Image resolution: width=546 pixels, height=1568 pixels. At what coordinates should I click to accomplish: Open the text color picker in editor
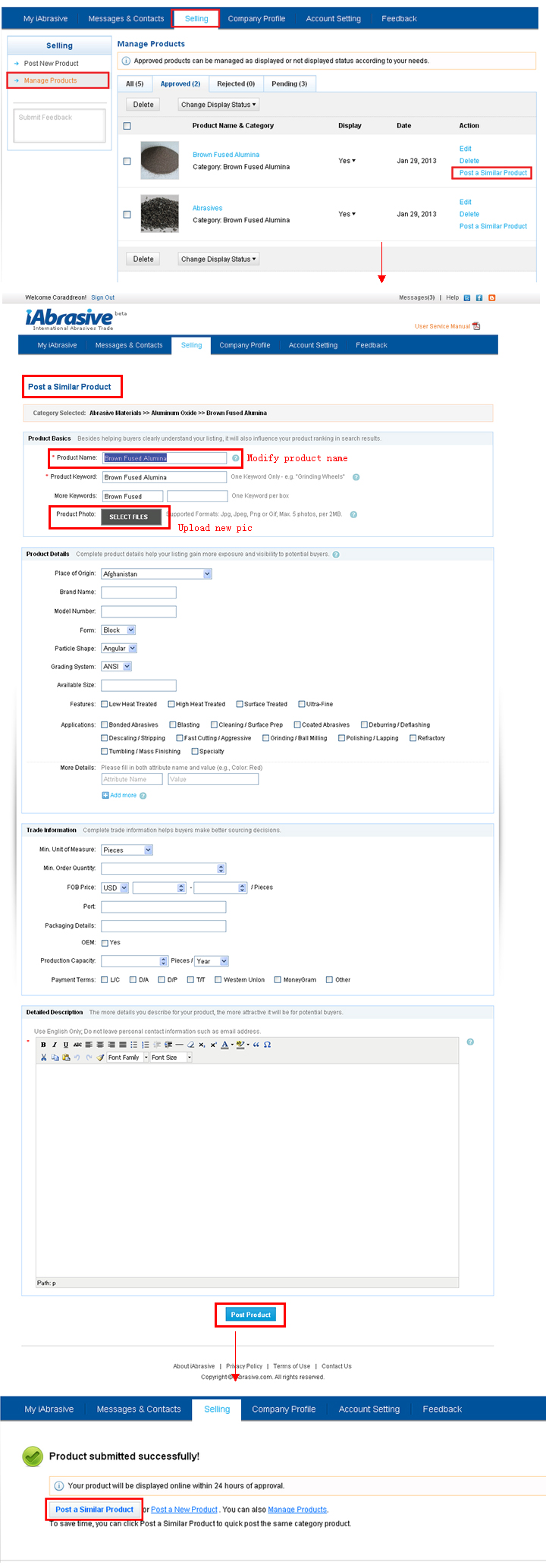[226, 1045]
